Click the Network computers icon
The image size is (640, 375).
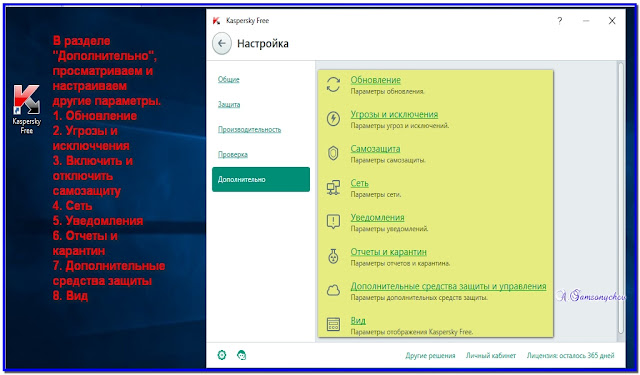[x=333, y=188]
